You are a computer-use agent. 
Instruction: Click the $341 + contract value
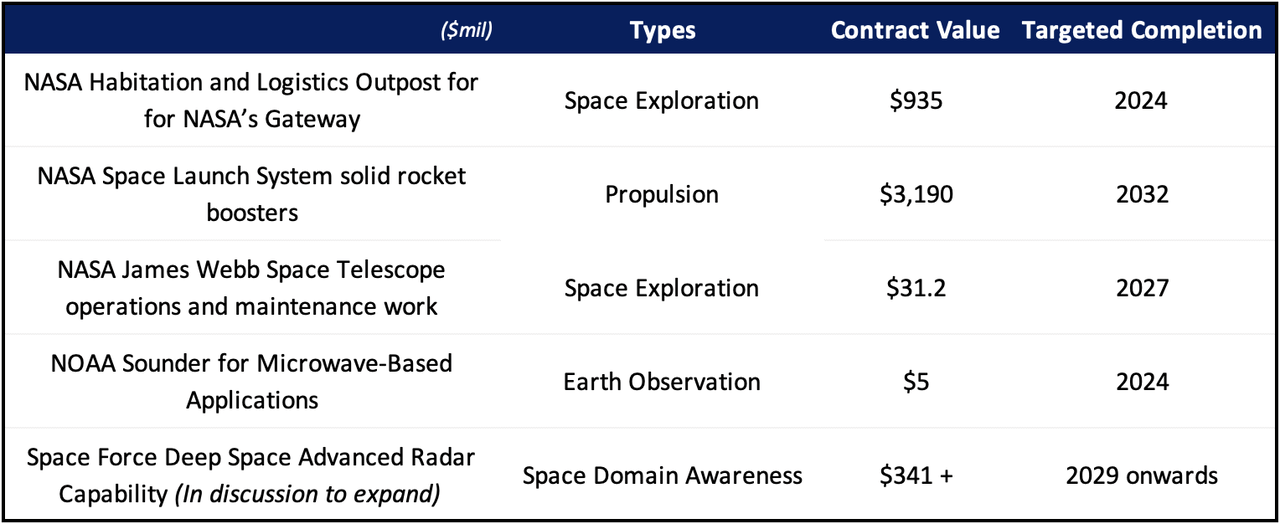pos(915,475)
